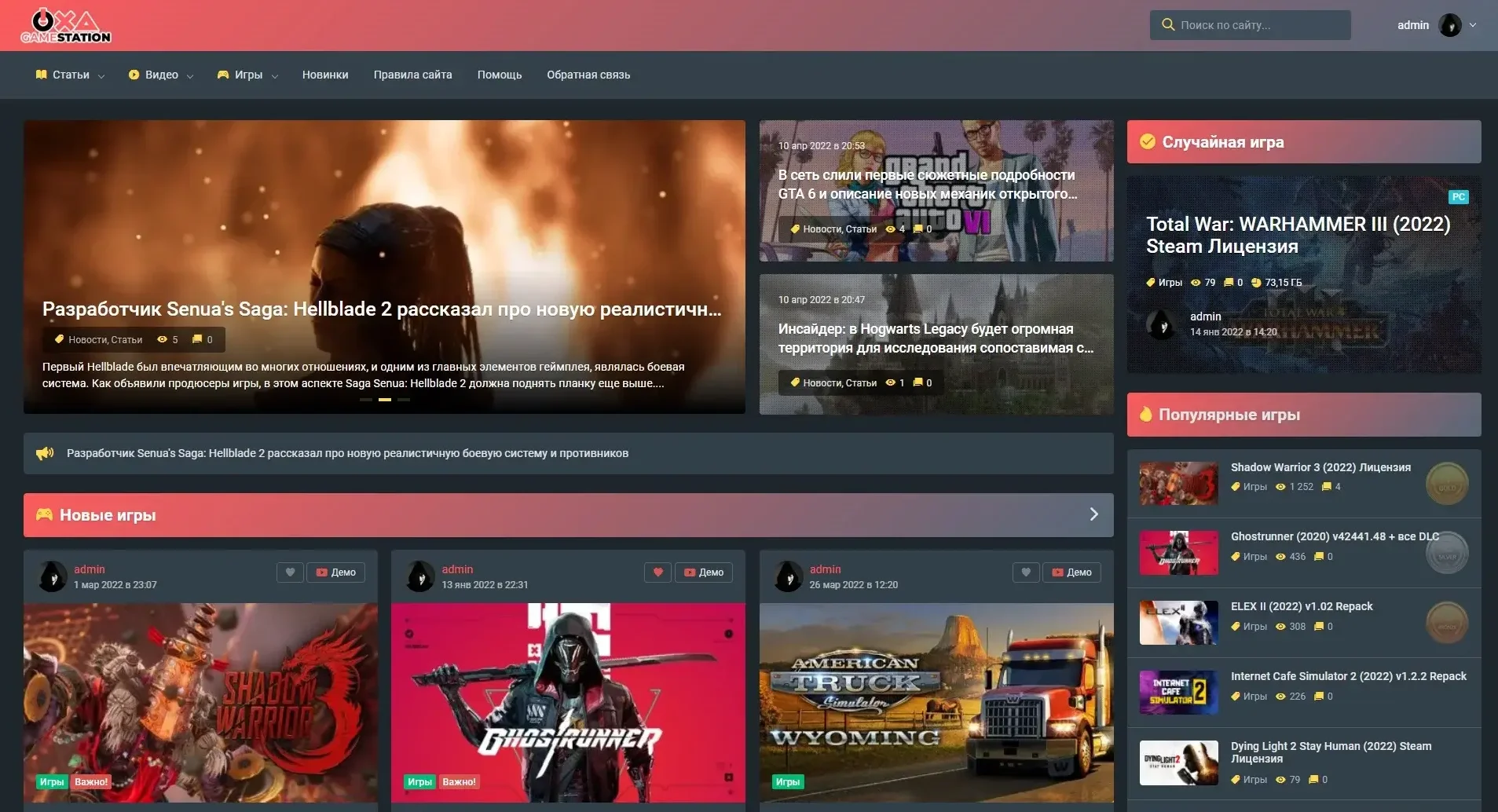Click comments icon on GTA 6 news
The height and width of the screenshot is (812, 1498).
point(917,229)
